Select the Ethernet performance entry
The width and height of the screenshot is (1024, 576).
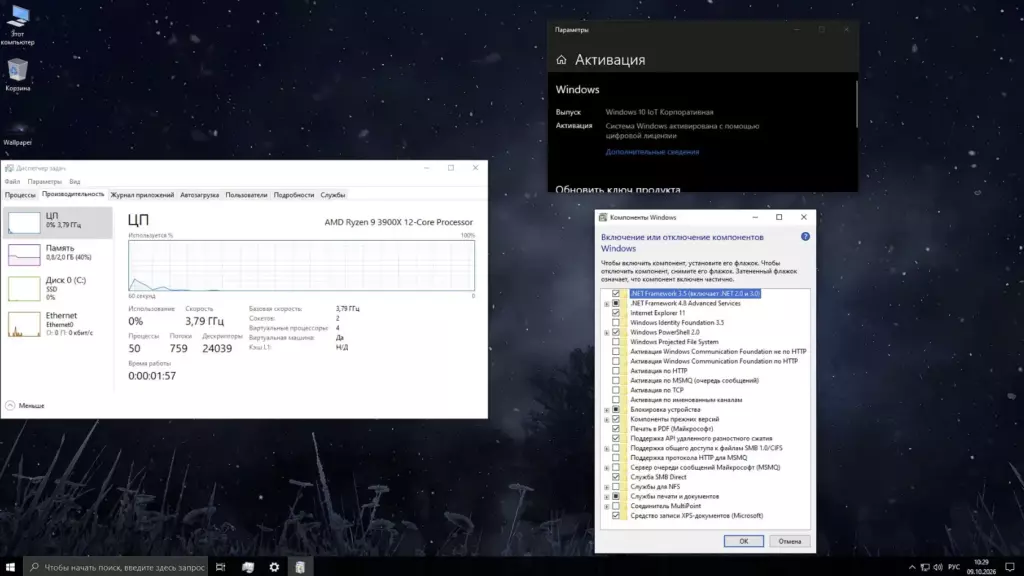tap(58, 324)
